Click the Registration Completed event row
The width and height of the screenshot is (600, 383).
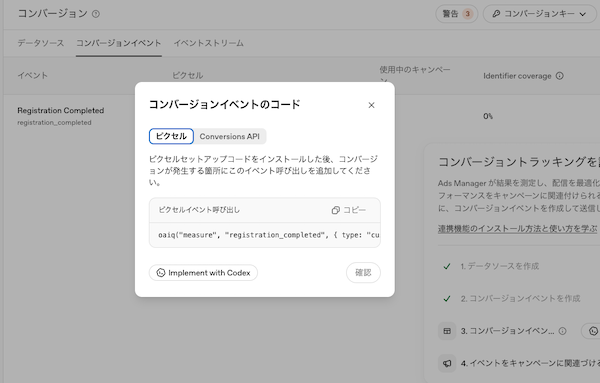pos(60,116)
